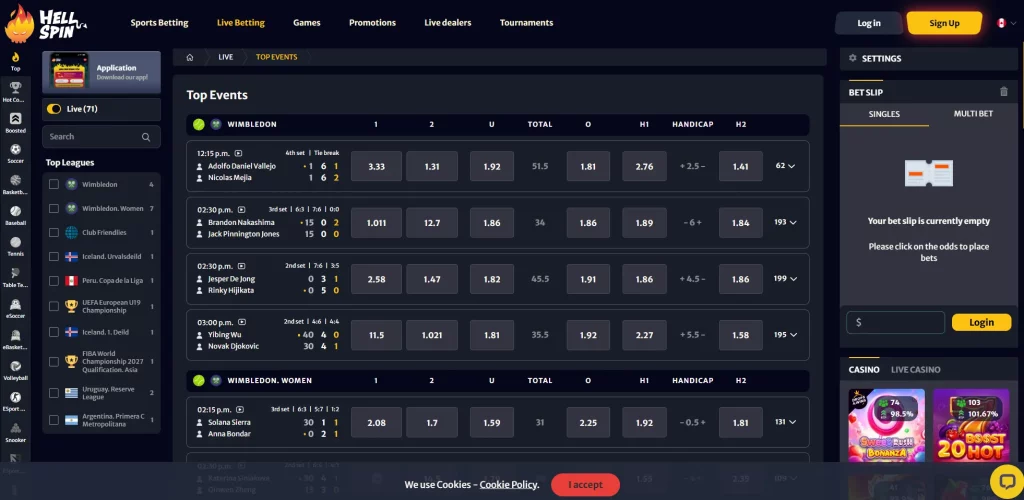Select odds 1.021 for Novak Djokovic

click(432, 335)
